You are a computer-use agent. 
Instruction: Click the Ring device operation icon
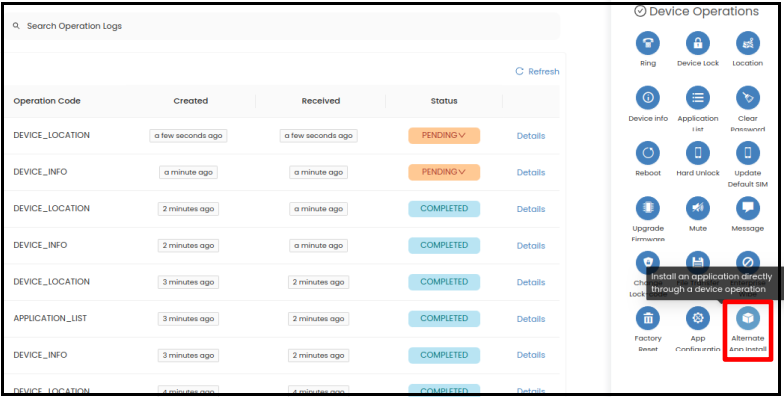coord(648,44)
